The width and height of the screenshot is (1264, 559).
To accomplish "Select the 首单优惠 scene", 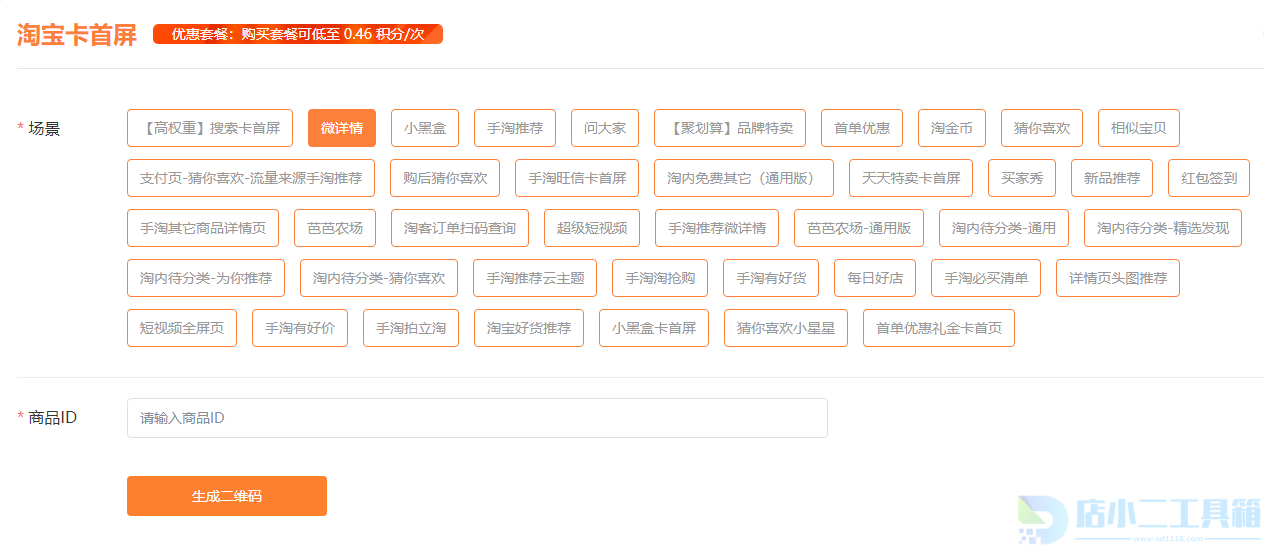I will click(862, 128).
